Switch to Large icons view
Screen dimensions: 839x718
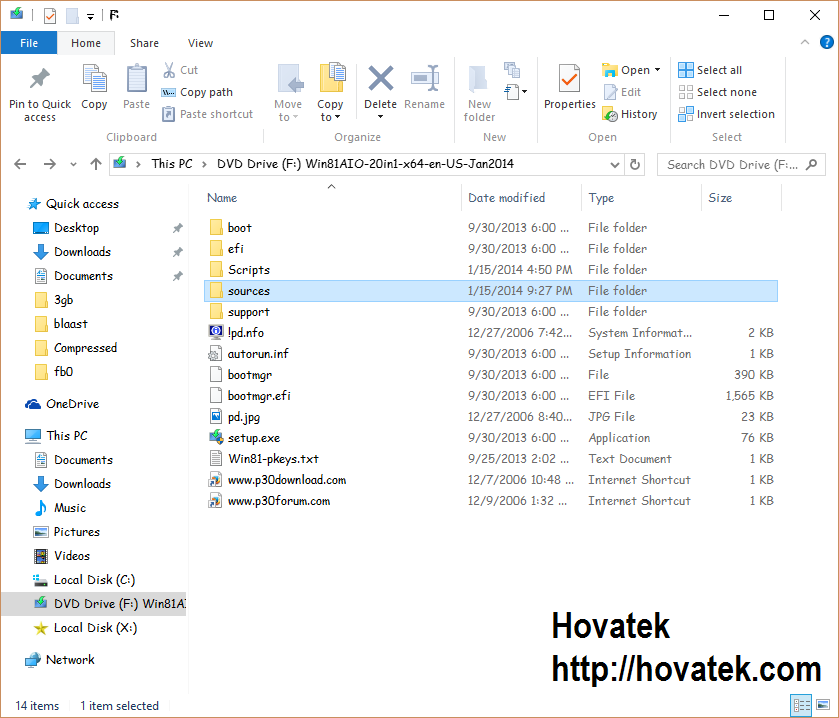click(823, 705)
